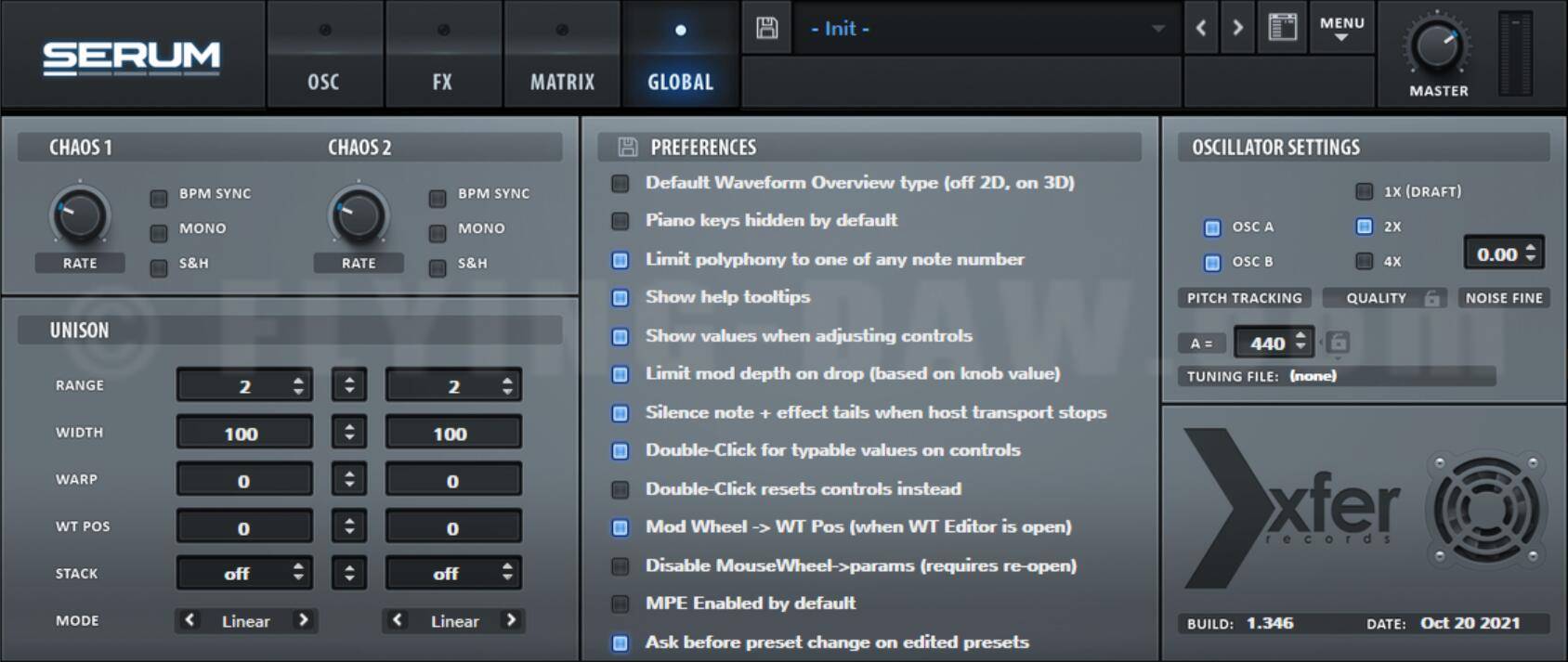Open the preset browser icon
This screenshot has height=662, width=1568.
[x=1282, y=27]
